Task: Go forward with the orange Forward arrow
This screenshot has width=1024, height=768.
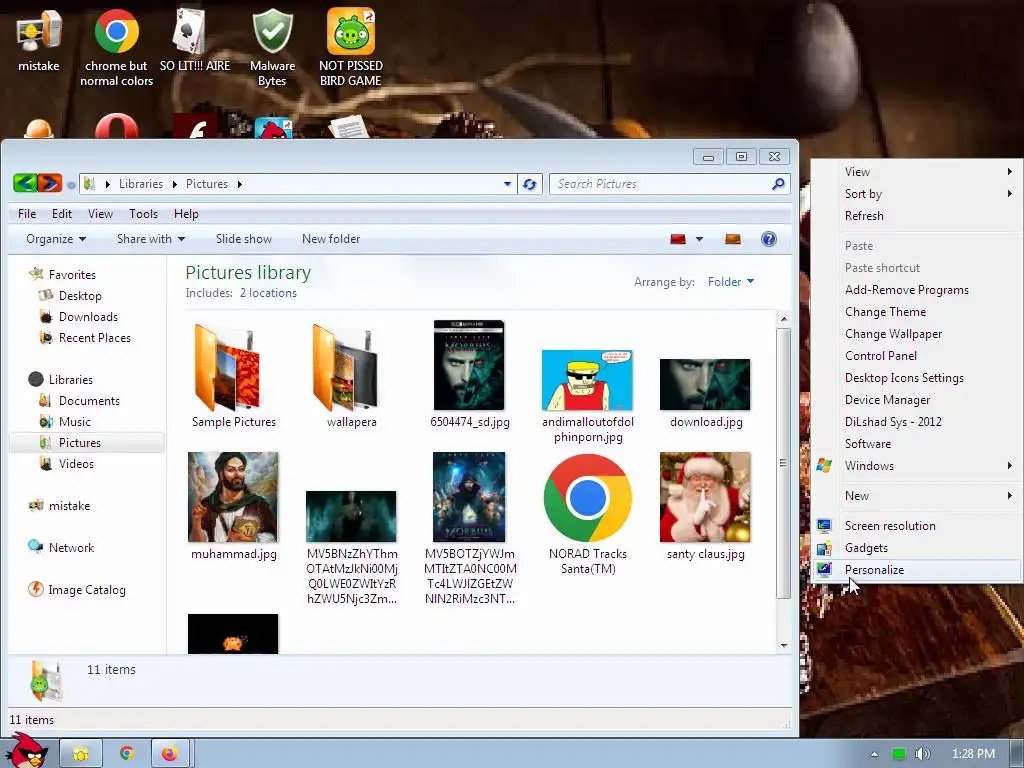Action: point(50,183)
